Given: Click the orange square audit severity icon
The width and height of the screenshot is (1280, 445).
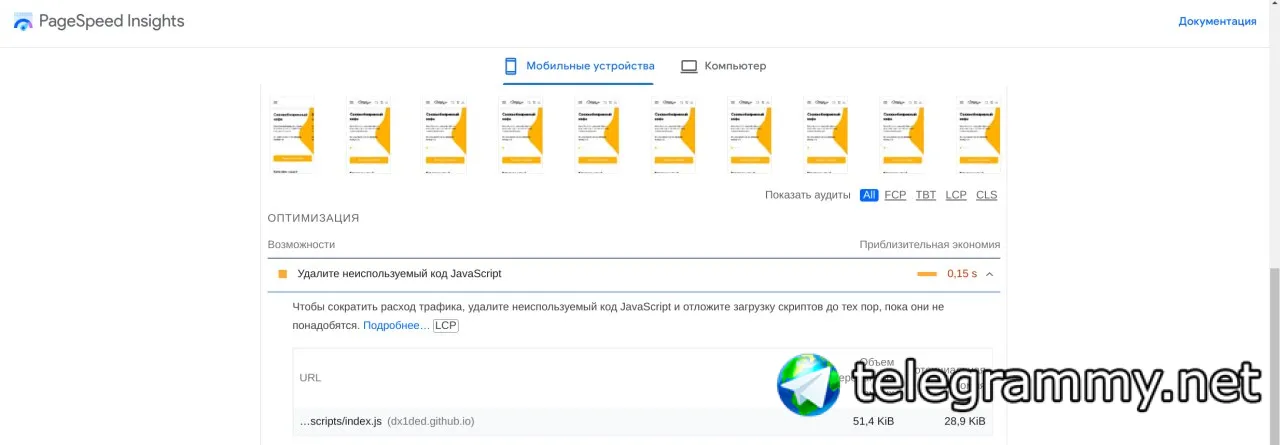Looking at the screenshot, I should (282, 274).
